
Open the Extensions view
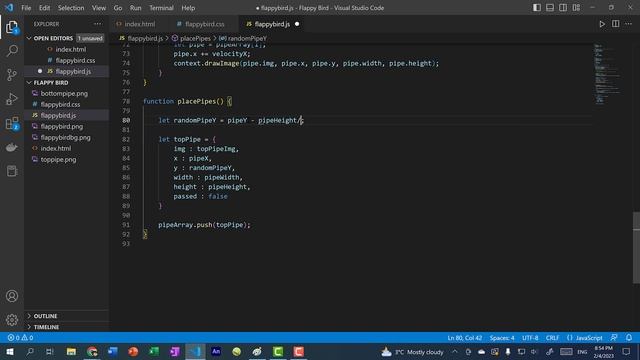click(12, 123)
